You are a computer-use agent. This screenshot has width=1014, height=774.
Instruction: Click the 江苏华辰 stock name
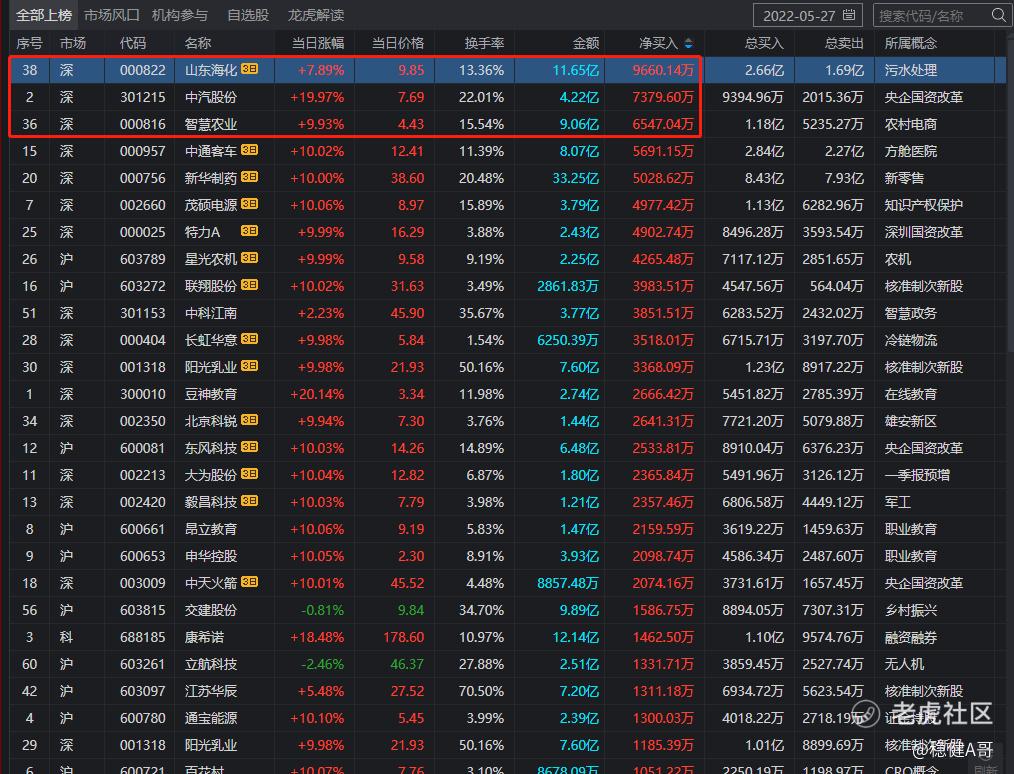211,691
